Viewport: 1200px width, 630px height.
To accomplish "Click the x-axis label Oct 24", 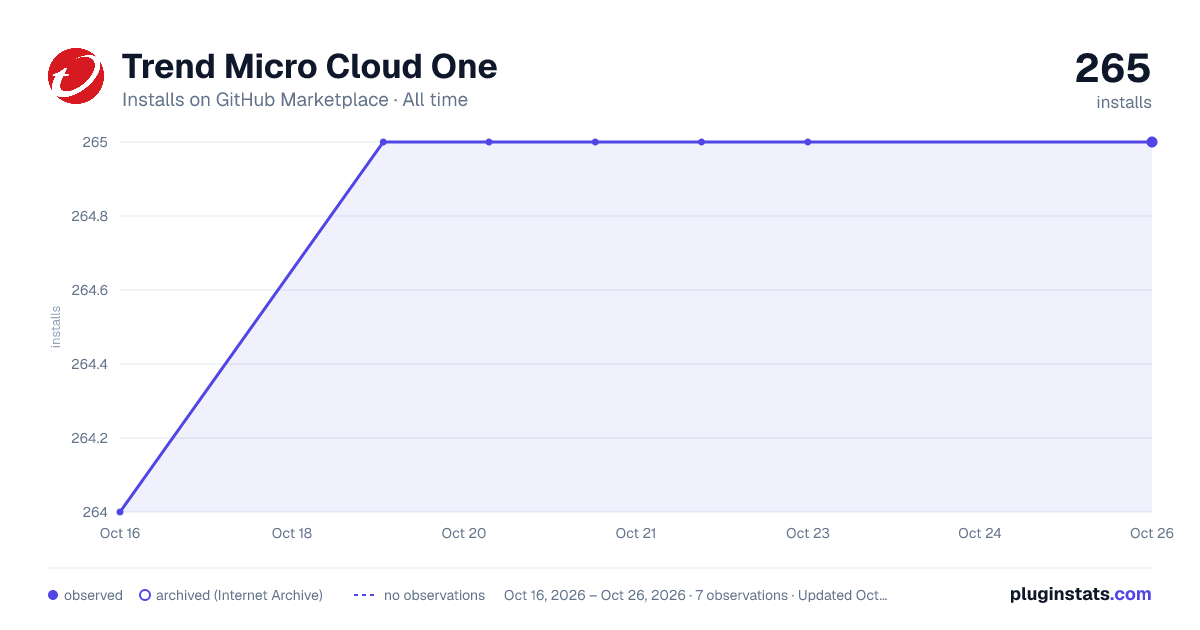I will click(980, 533).
